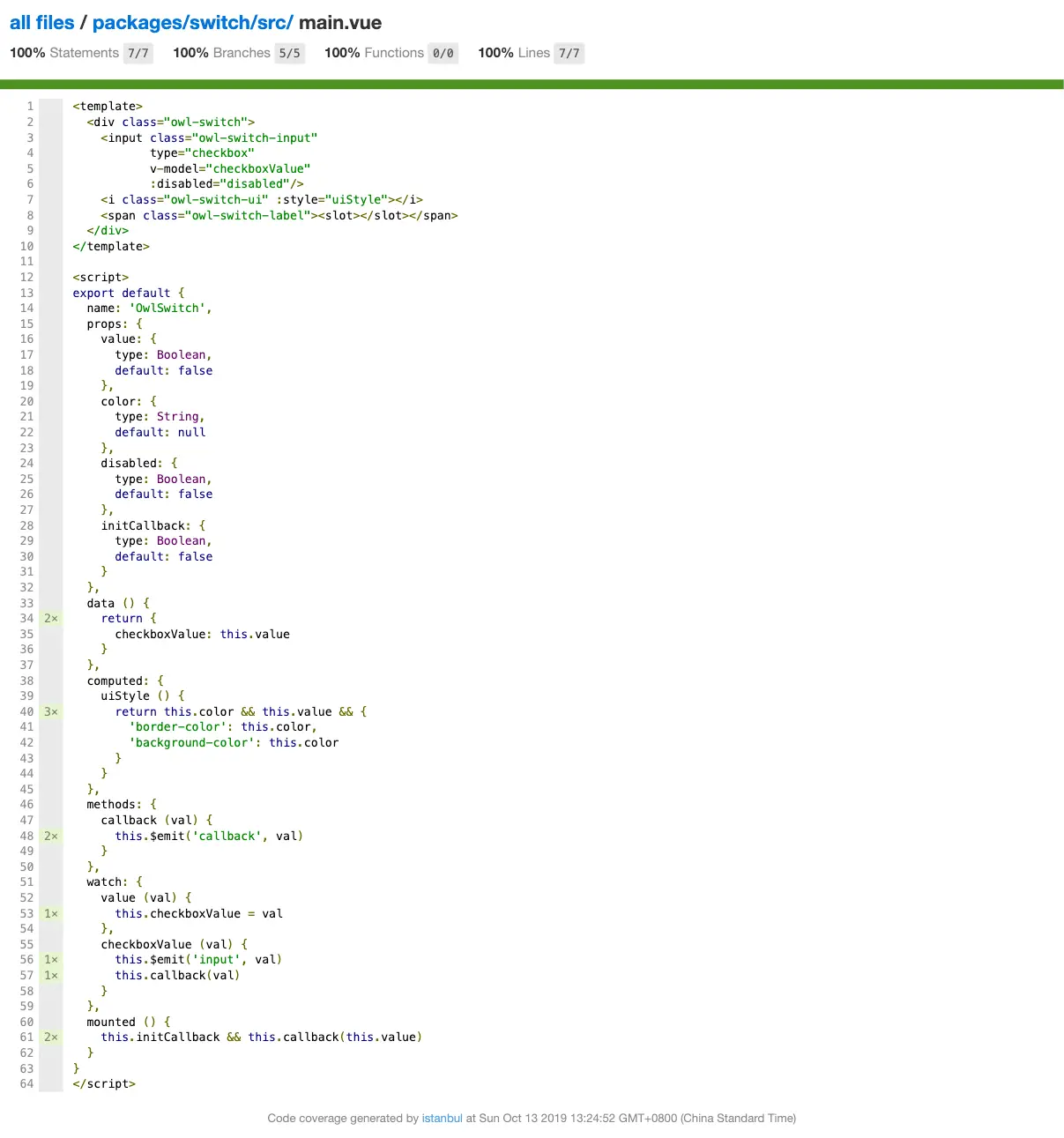Image resolution: width=1064 pixels, height=1138 pixels.
Task: Open the packages/switch/src/ breadcrumb link
Action: tap(192, 23)
